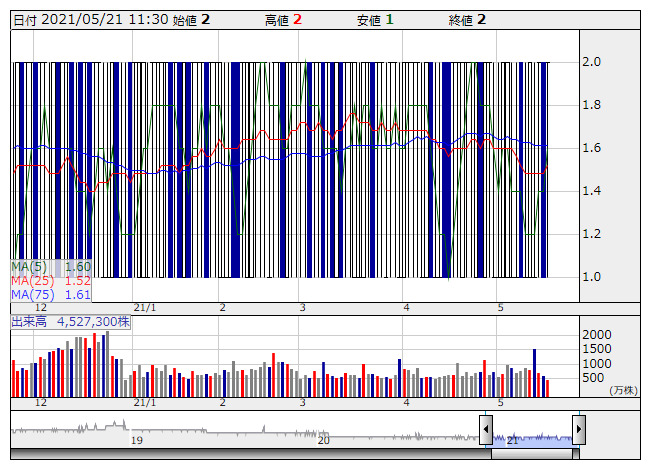Click the 2.0 label on price axis
The image size is (653, 470).
[x=592, y=62]
